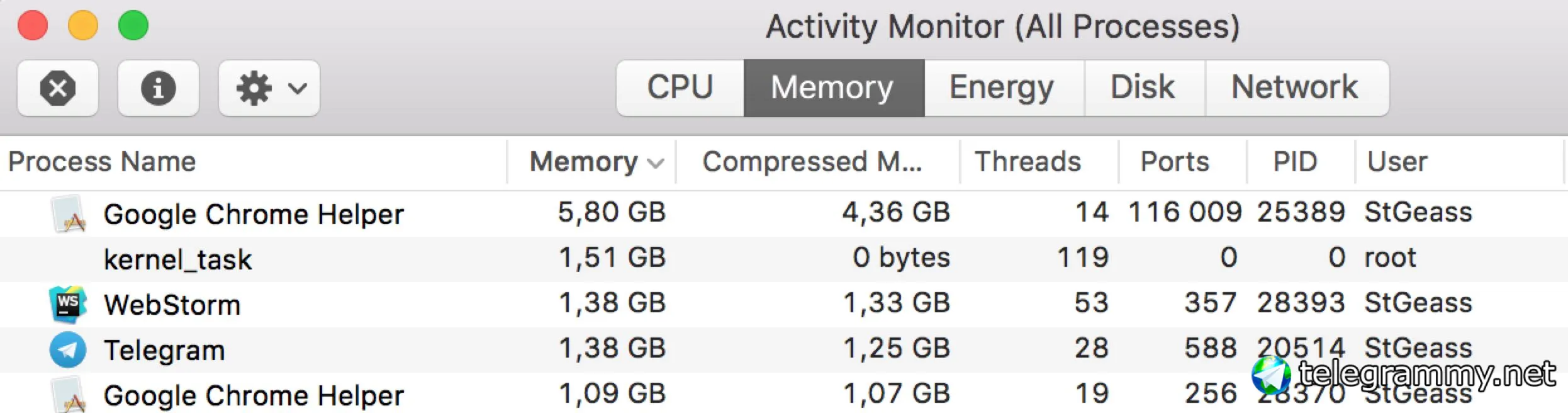Open the gear actions dropdown menu
1568x413 pixels.
(269, 88)
